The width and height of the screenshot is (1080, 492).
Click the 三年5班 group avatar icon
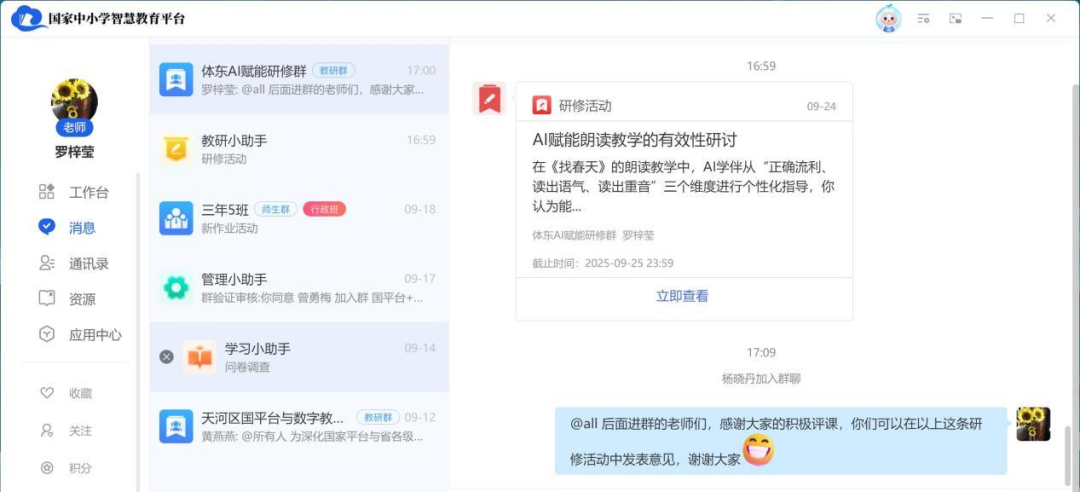(176, 218)
